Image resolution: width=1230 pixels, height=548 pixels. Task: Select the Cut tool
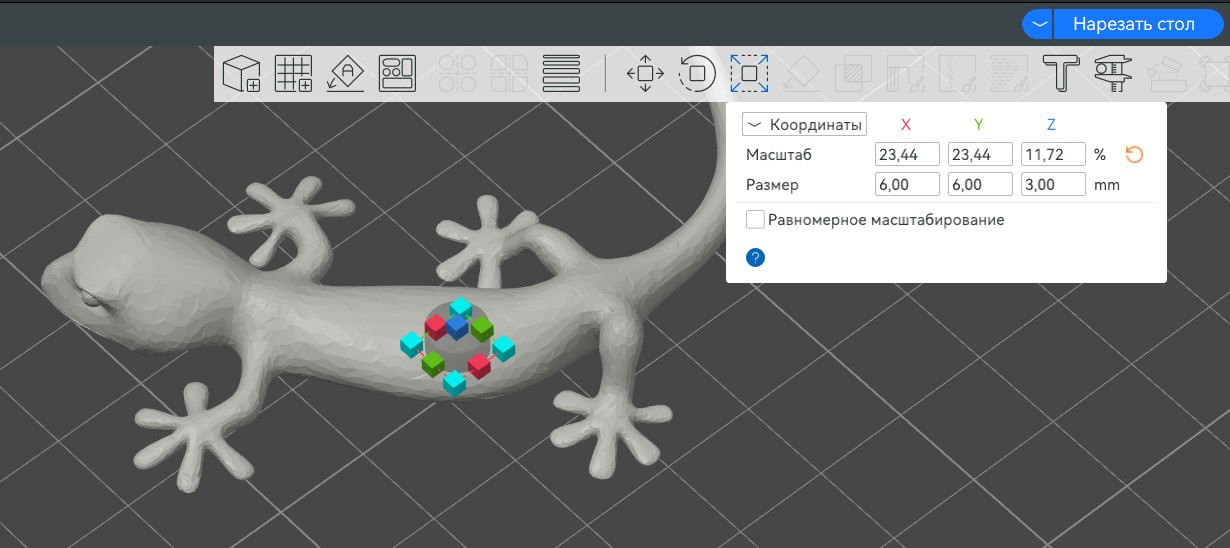pos(853,73)
